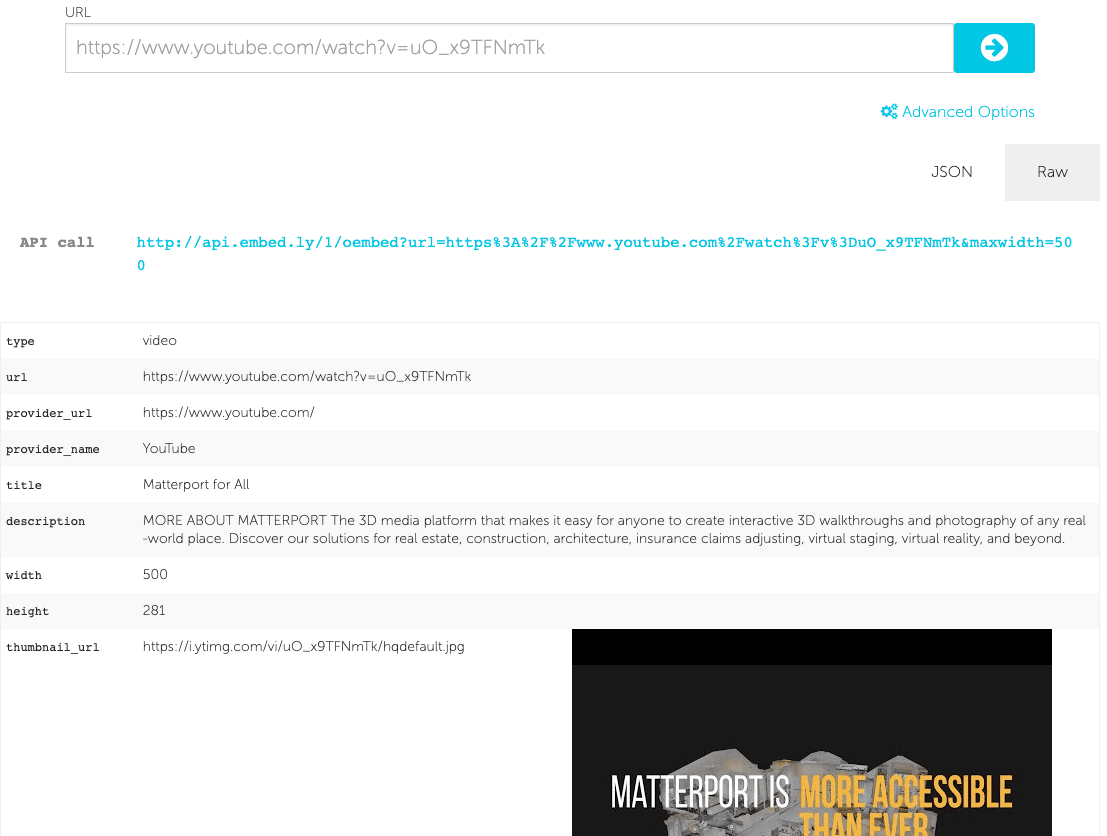1107x836 pixels.
Task: Click the Advanced Options gears icon
Action: [x=889, y=112]
